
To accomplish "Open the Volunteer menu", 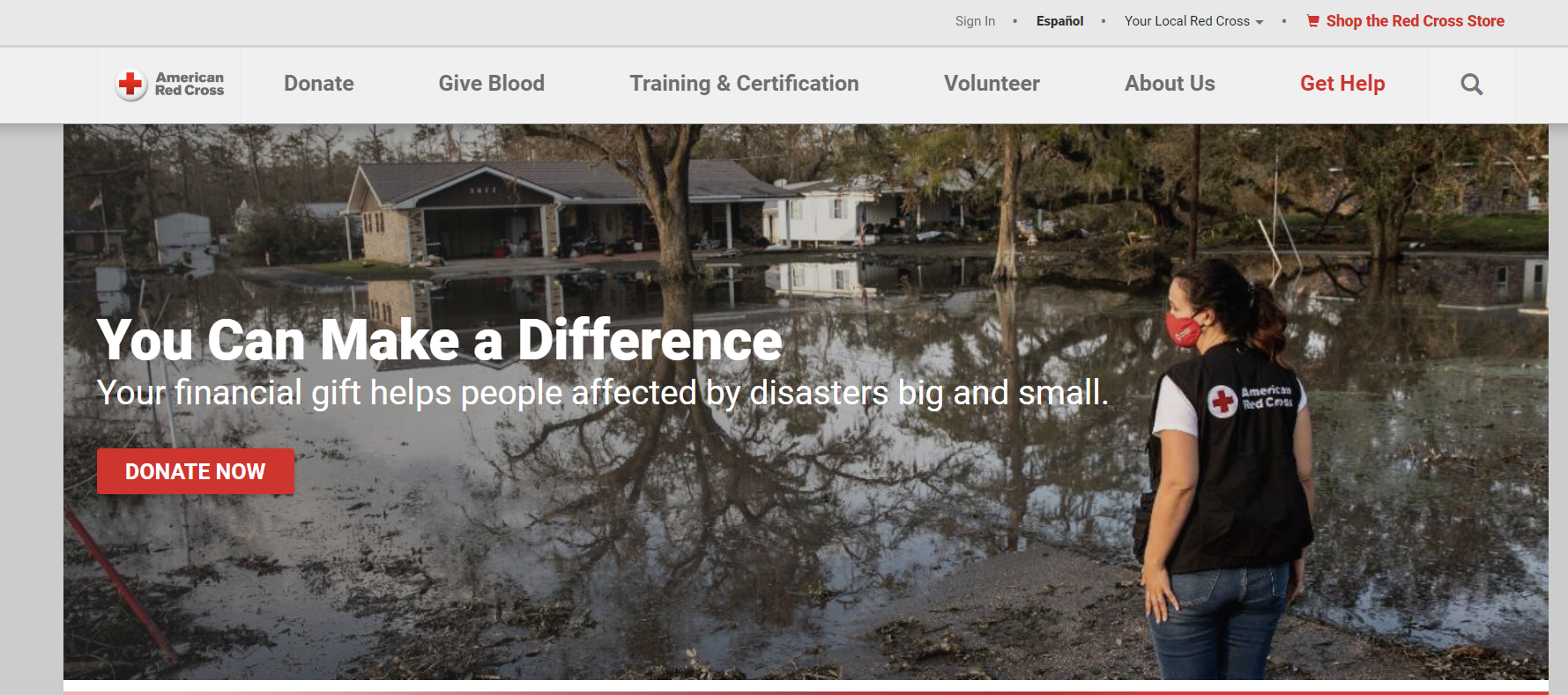I will click(x=992, y=84).
